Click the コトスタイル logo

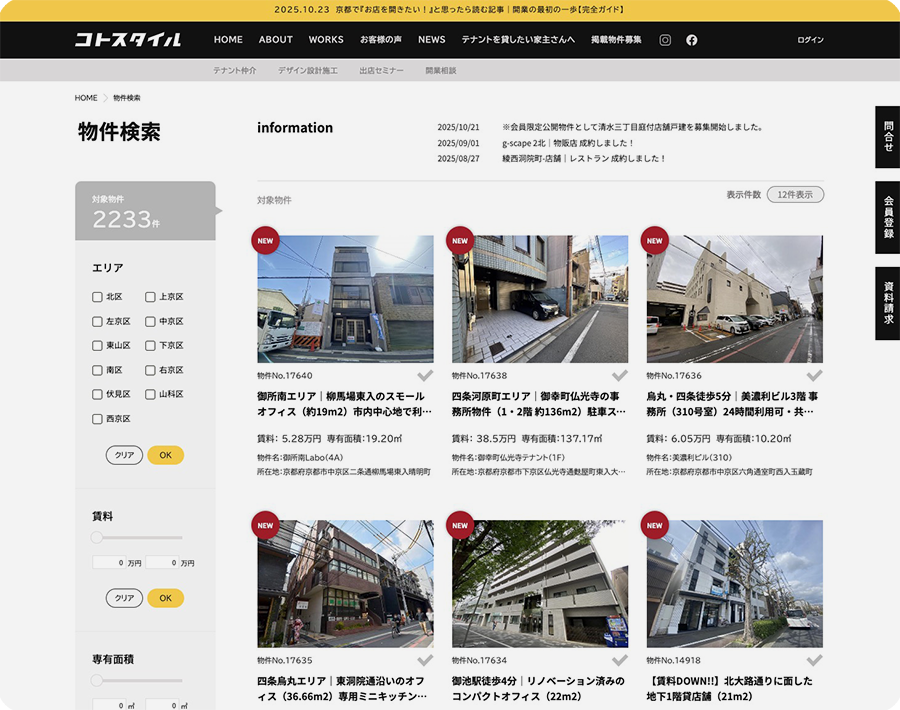(x=128, y=40)
